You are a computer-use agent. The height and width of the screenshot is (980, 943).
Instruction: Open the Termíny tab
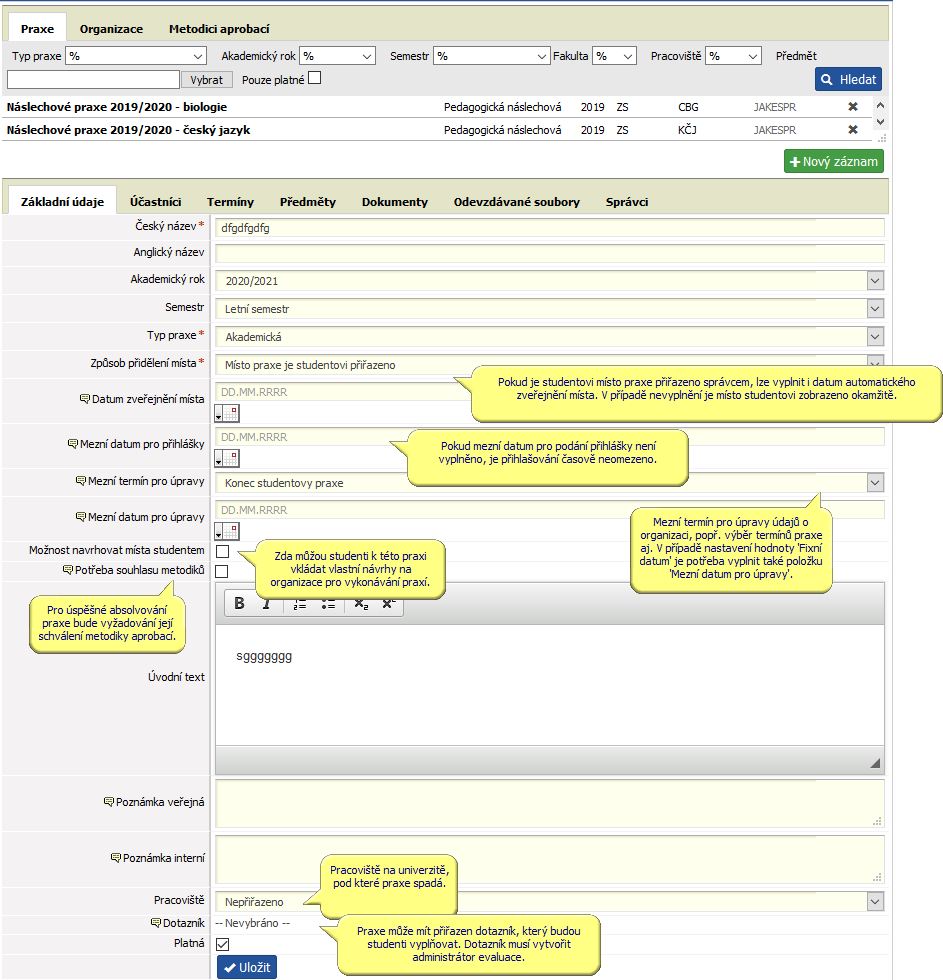point(231,202)
